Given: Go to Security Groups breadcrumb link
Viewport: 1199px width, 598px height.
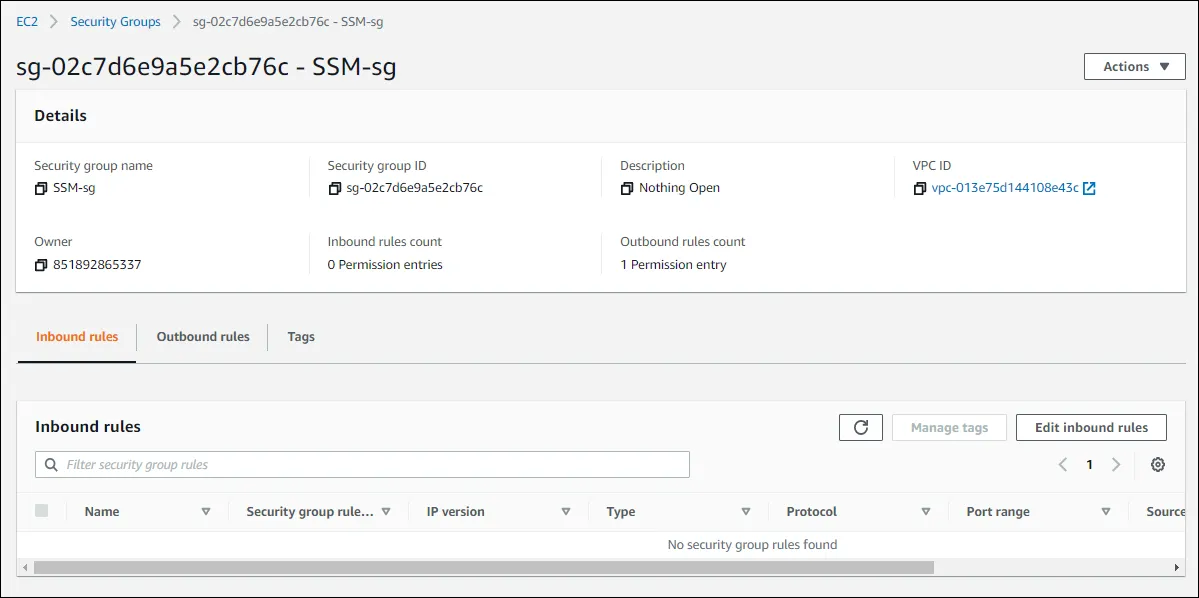Looking at the screenshot, I should 115,22.
